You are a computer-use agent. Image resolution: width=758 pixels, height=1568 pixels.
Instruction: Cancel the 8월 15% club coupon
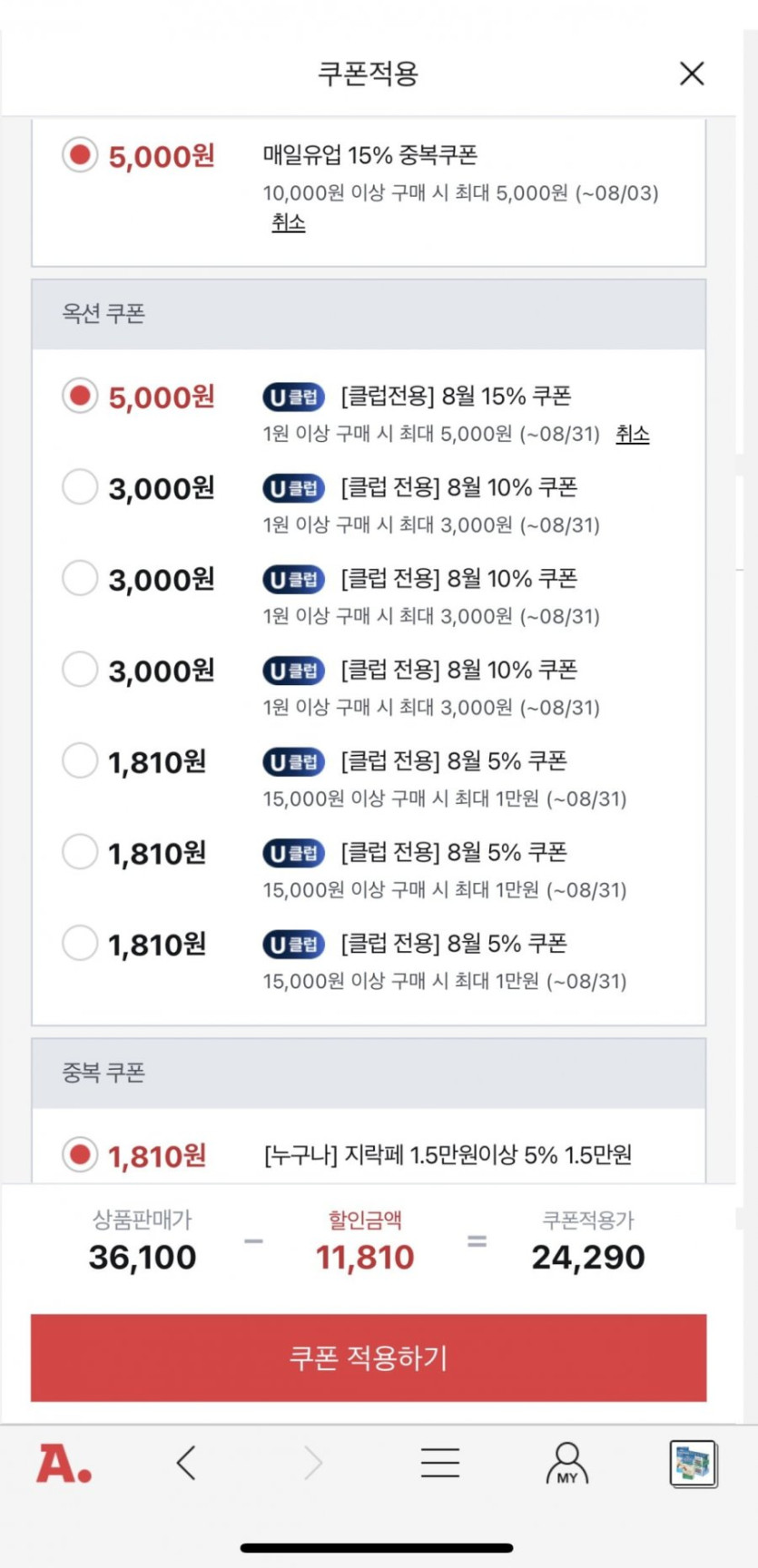click(x=633, y=434)
